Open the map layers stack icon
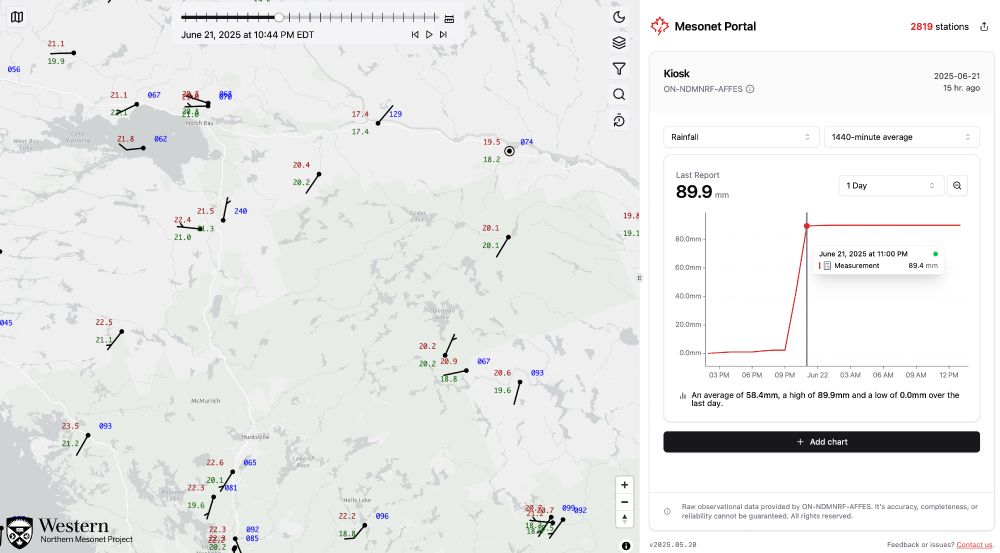The height and width of the screenshot is (553, 1000). click(x=619, y=43)
